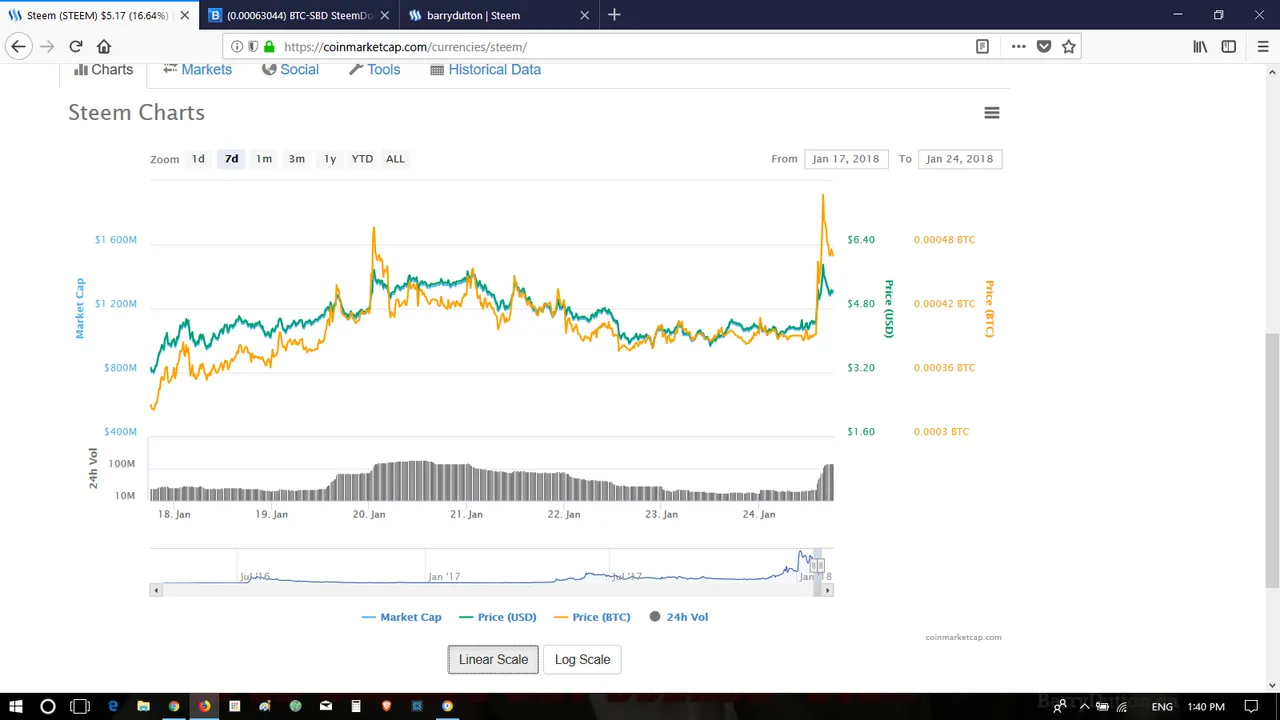Toggle Price (BTC) series in legend
Viewport: 1280px width, 720px height.
click(592, 617)
